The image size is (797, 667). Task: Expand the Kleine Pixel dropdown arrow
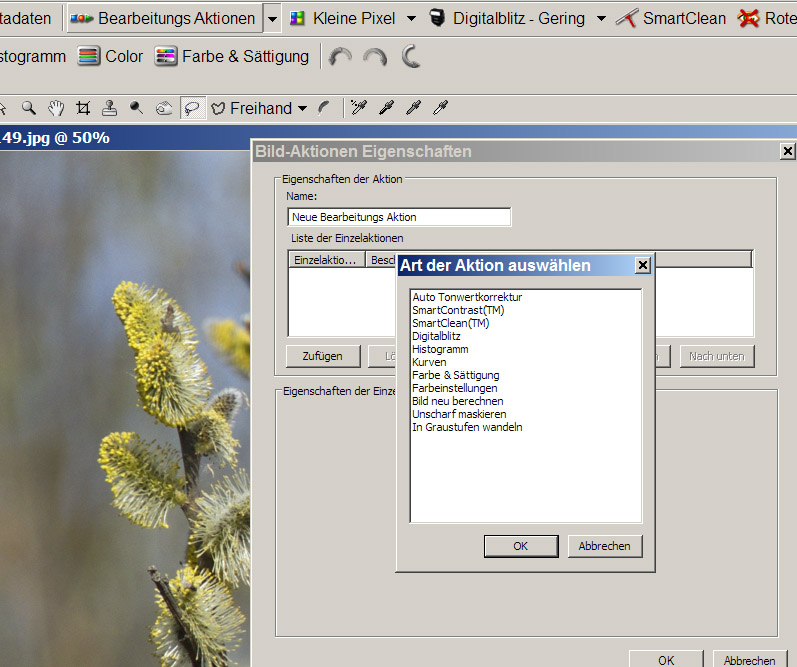click(411, 19)
